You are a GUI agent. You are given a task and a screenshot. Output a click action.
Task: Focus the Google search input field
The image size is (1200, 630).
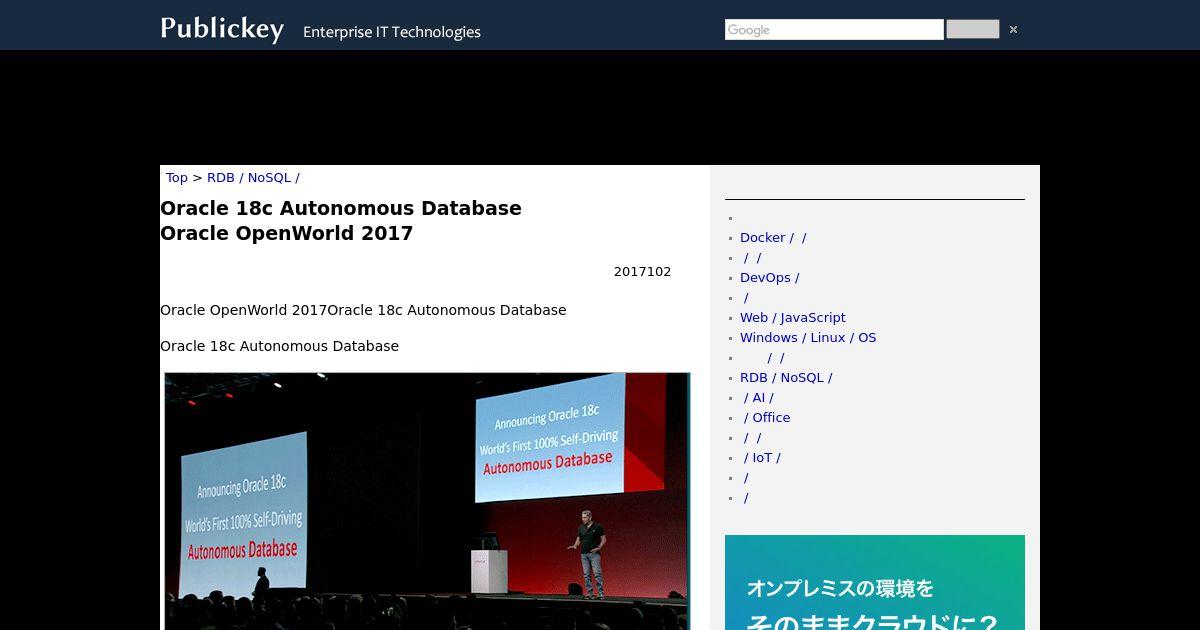click(834, 30)
